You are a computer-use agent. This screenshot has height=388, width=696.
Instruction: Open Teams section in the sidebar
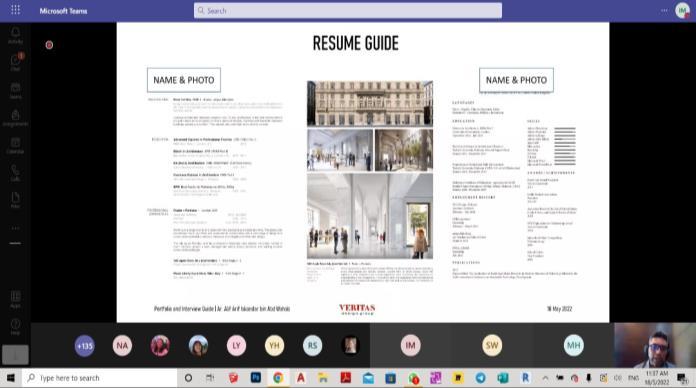click(15, 90)
